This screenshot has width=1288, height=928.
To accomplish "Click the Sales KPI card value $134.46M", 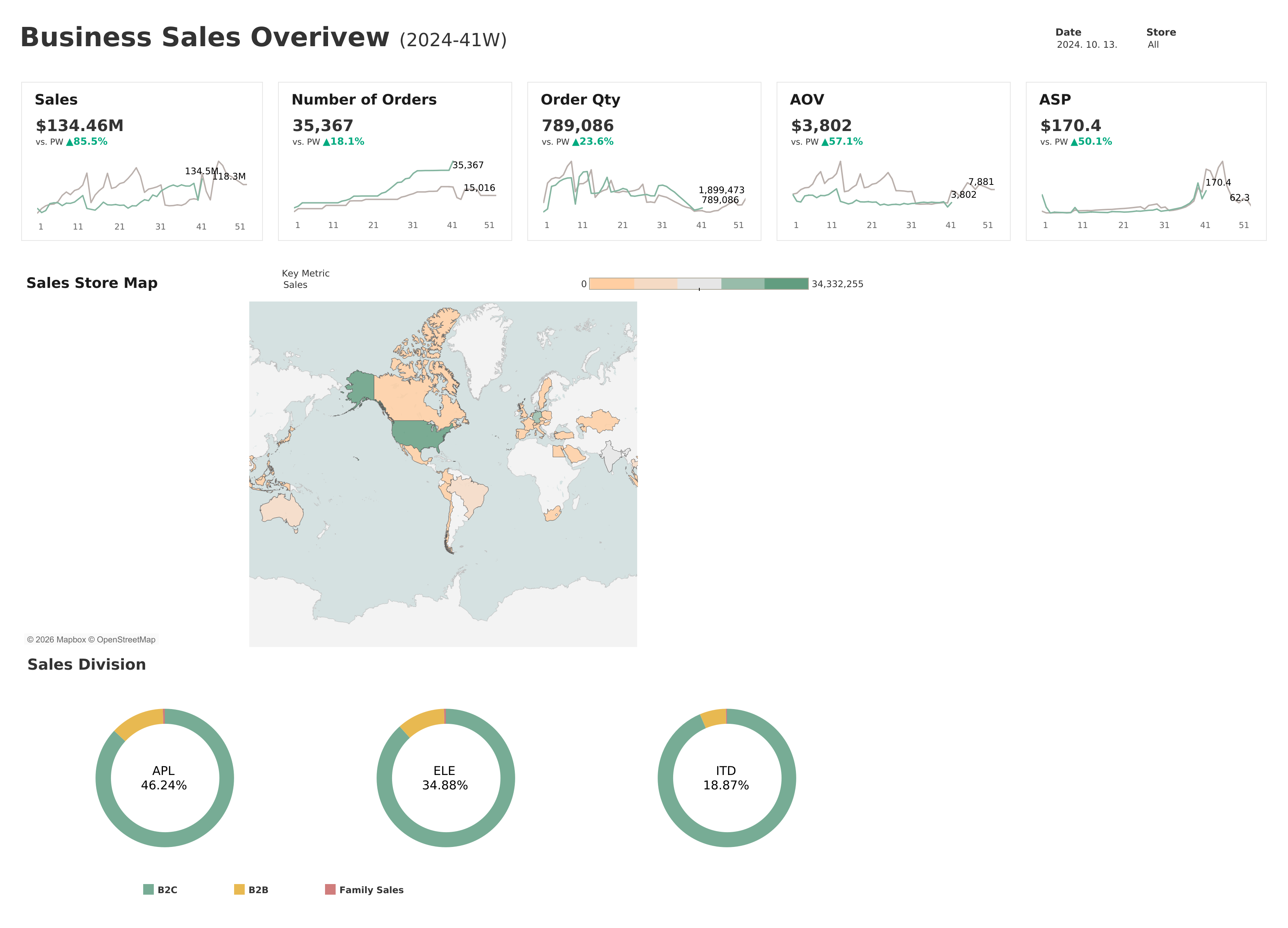I will [x=80, y=125].
